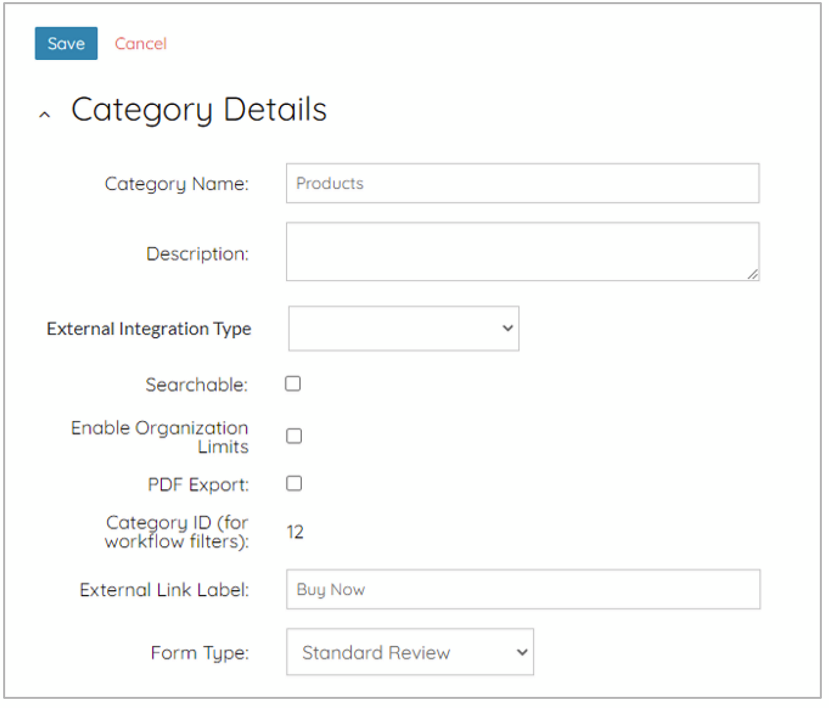Focus the Category Name input field
Image resolution: width=829 pixels, height=708 pixels.
[522, 184]
